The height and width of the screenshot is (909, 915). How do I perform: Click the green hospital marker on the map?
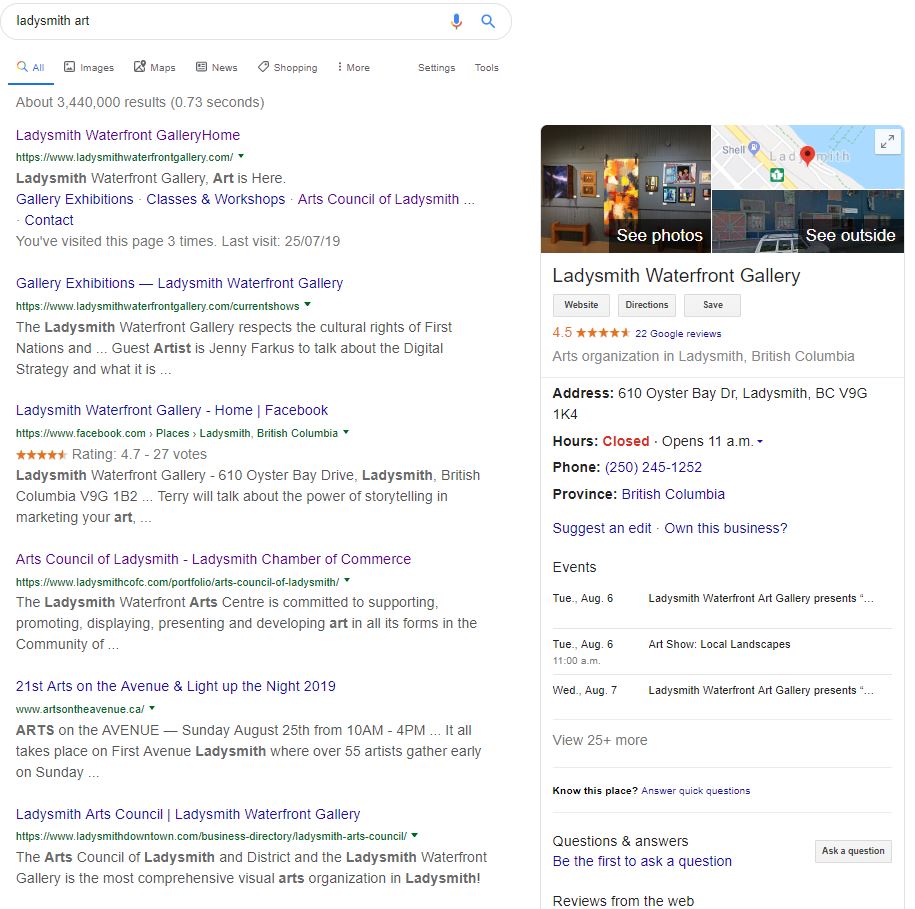coord(777,174)
